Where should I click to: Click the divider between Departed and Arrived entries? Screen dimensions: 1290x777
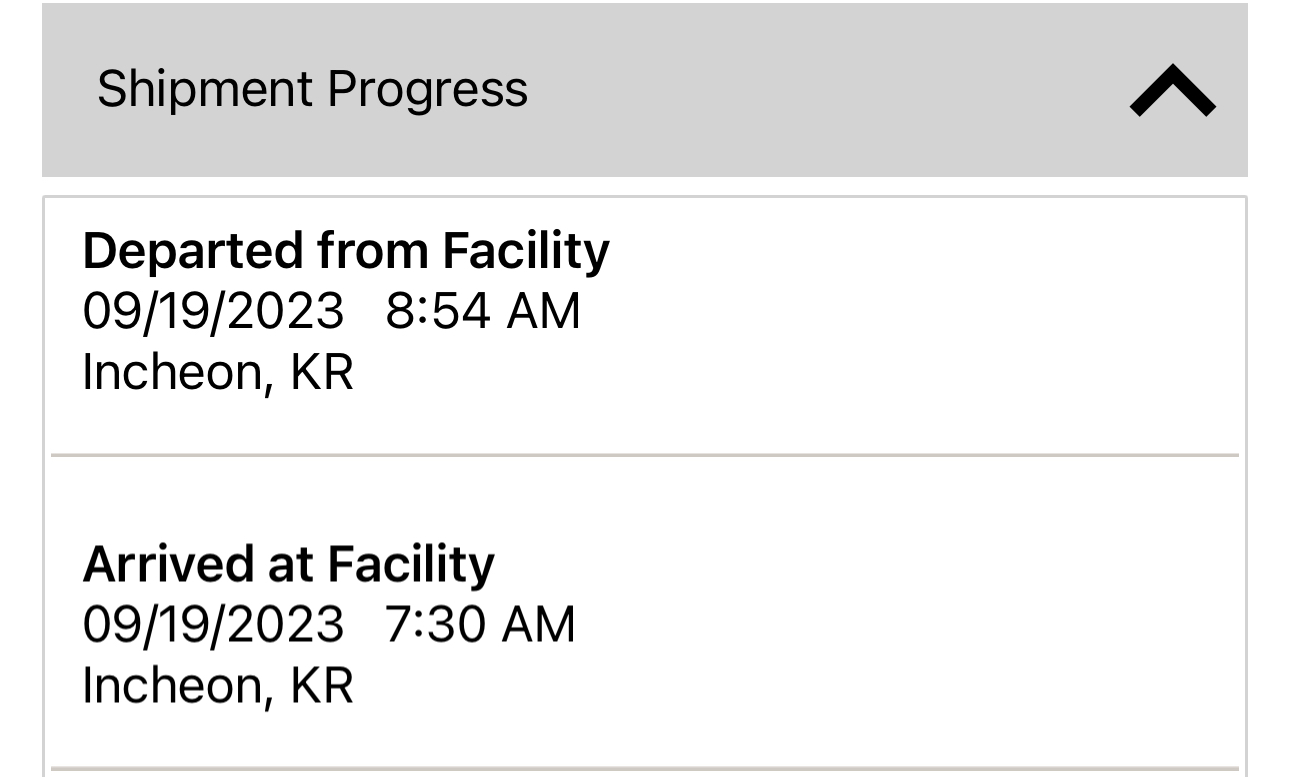(645, 455)
